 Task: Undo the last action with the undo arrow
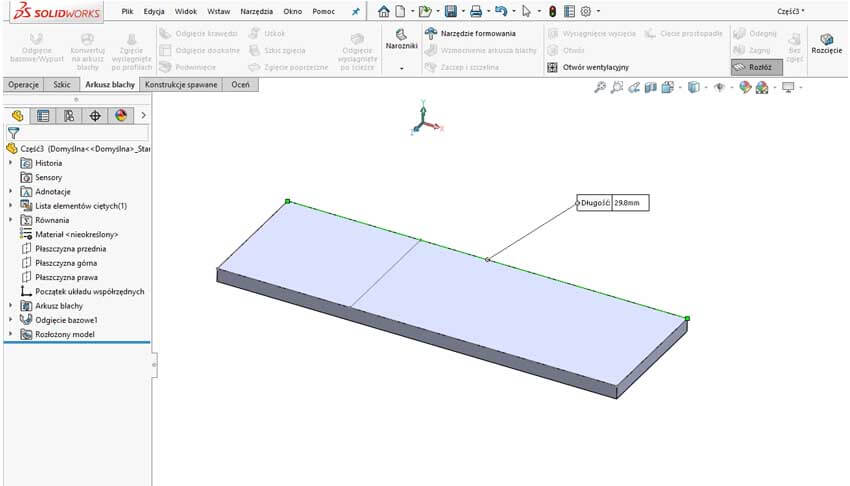coord(501,11)
